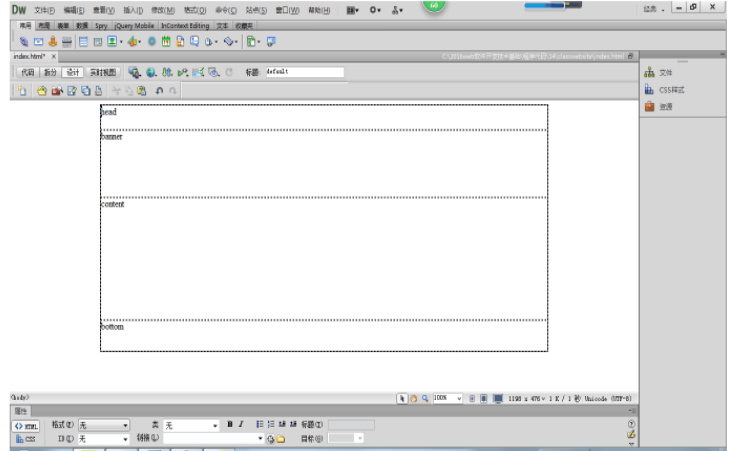
Task: Open the CSS Styles panel (CSS样式)
Action: click(670, 90)
